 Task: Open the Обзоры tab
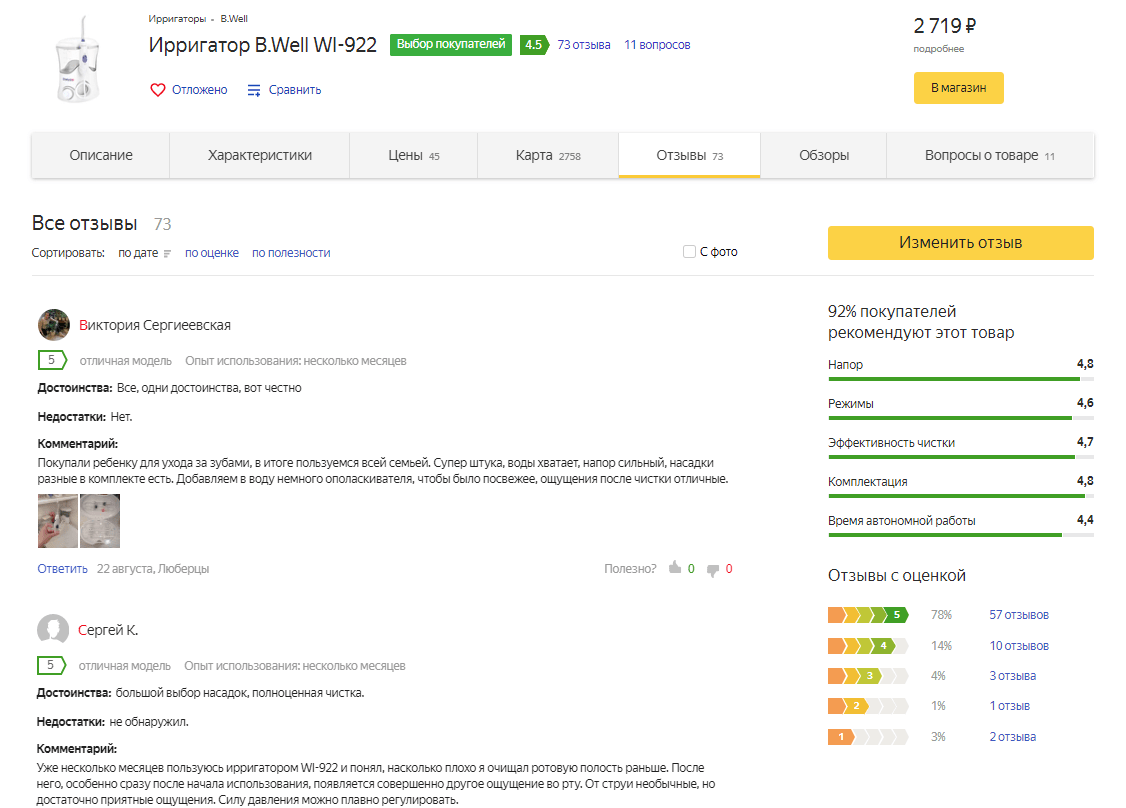[824, 155]
